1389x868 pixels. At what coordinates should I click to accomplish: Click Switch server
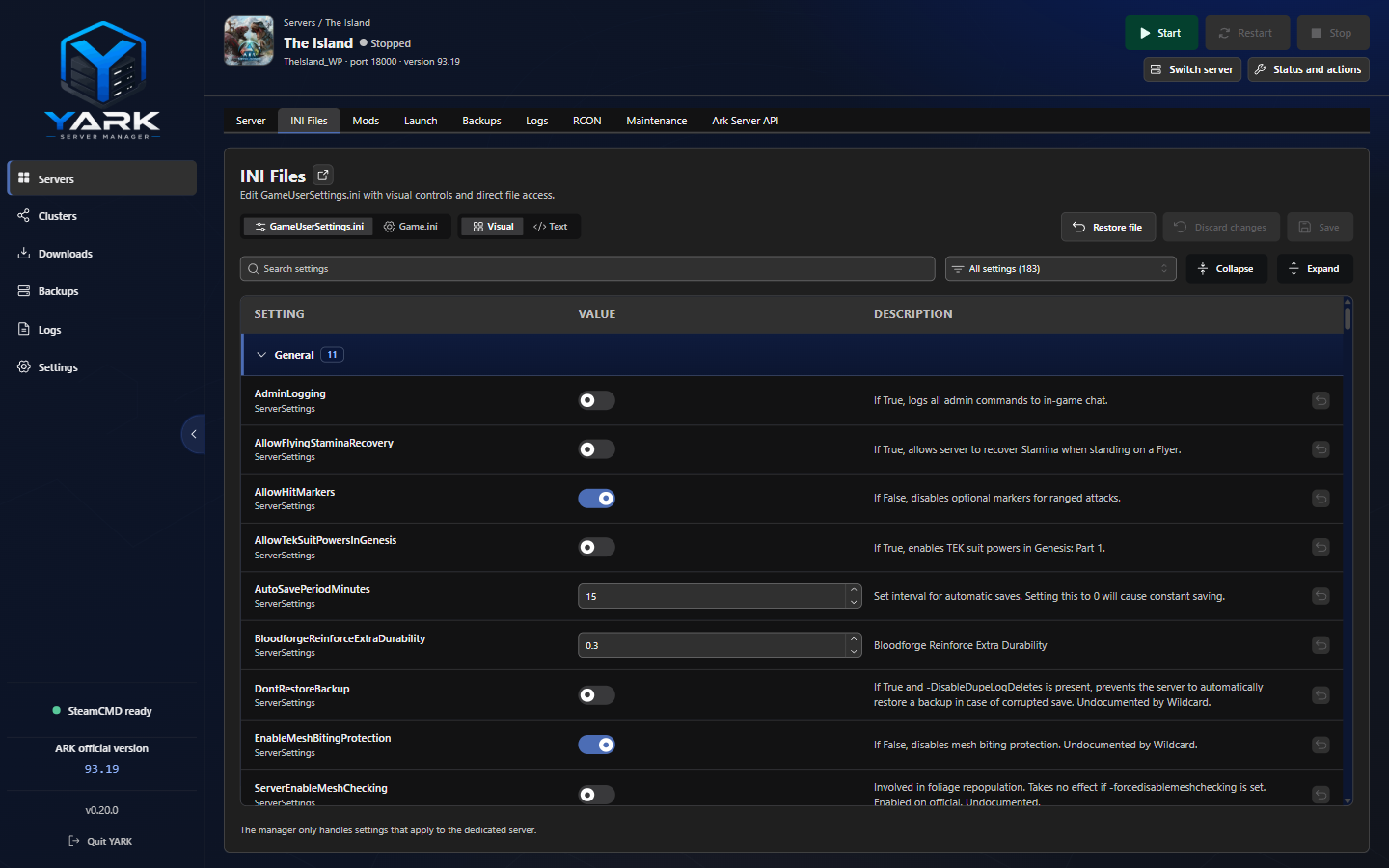(x=1192, y=69)
